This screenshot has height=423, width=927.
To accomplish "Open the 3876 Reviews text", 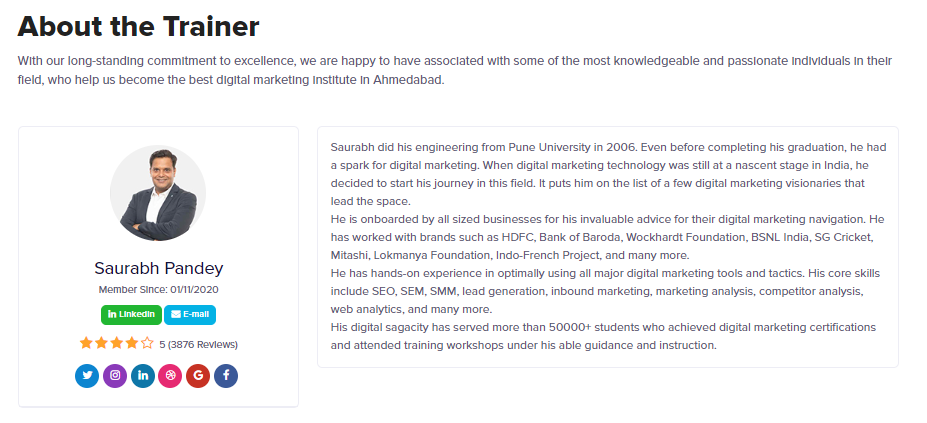I will [x=203, y=344].
